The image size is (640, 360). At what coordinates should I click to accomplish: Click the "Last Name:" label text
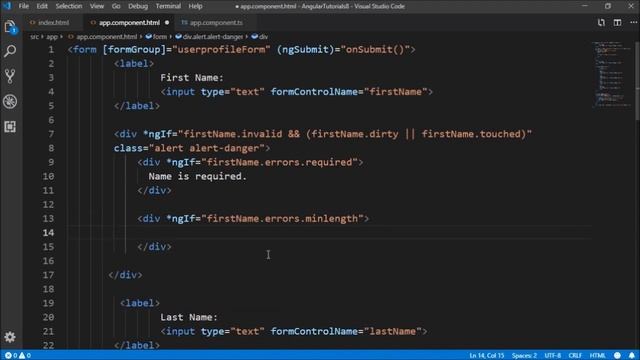pyautogui.click(x=189, y=317)
